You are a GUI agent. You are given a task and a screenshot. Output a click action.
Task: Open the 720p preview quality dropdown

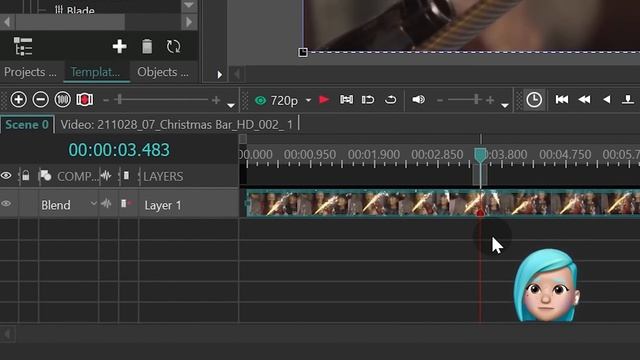[x=309, y=100]
